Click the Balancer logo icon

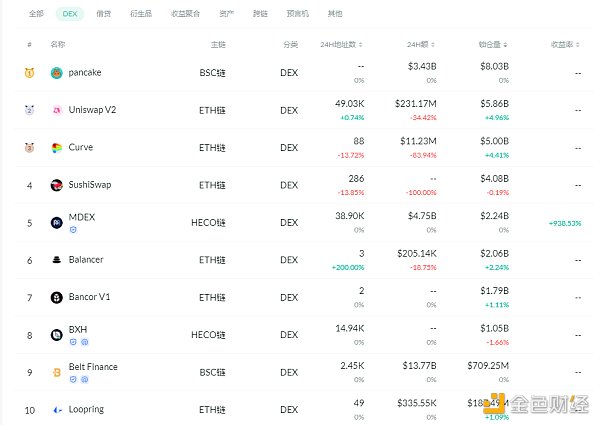click(57, 260)
